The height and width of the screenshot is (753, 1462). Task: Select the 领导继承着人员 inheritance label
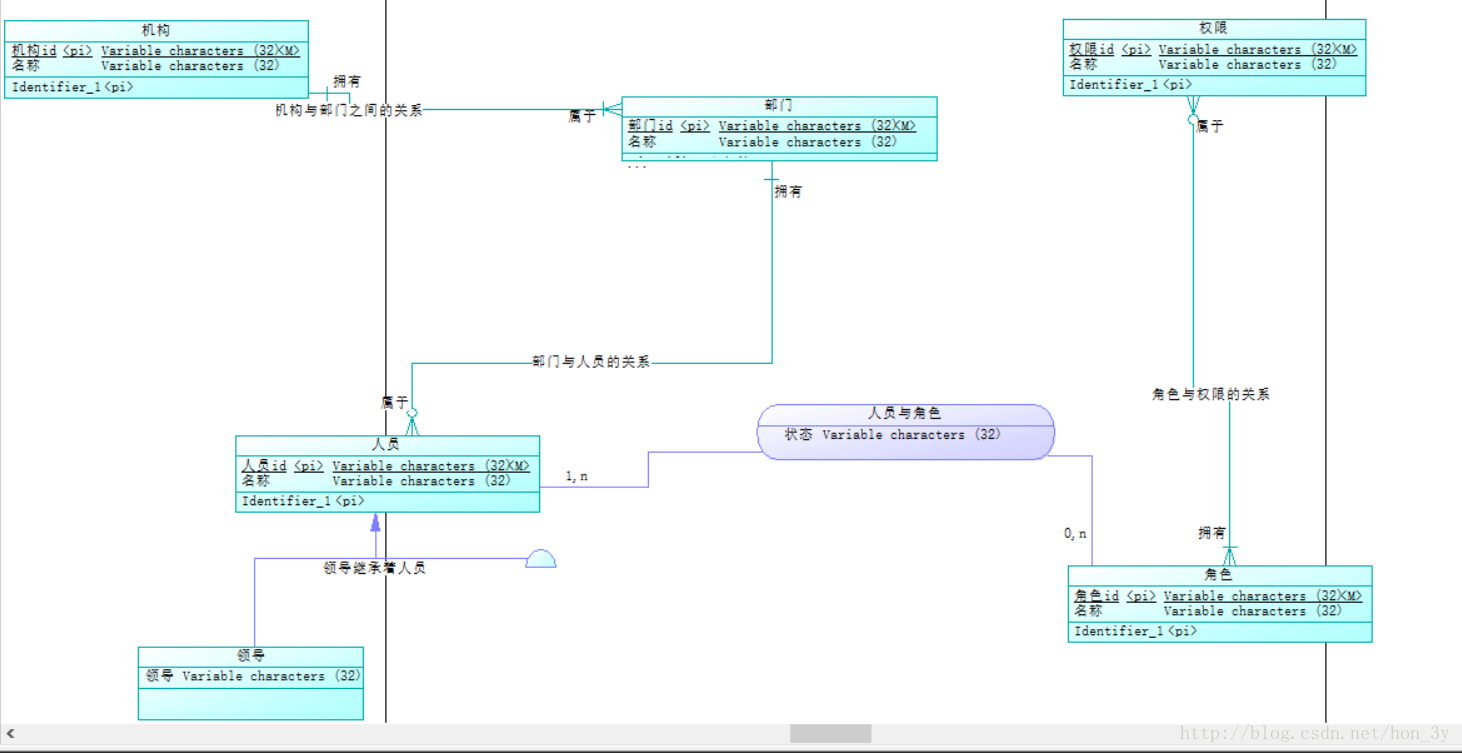click(x=374, y=568)
